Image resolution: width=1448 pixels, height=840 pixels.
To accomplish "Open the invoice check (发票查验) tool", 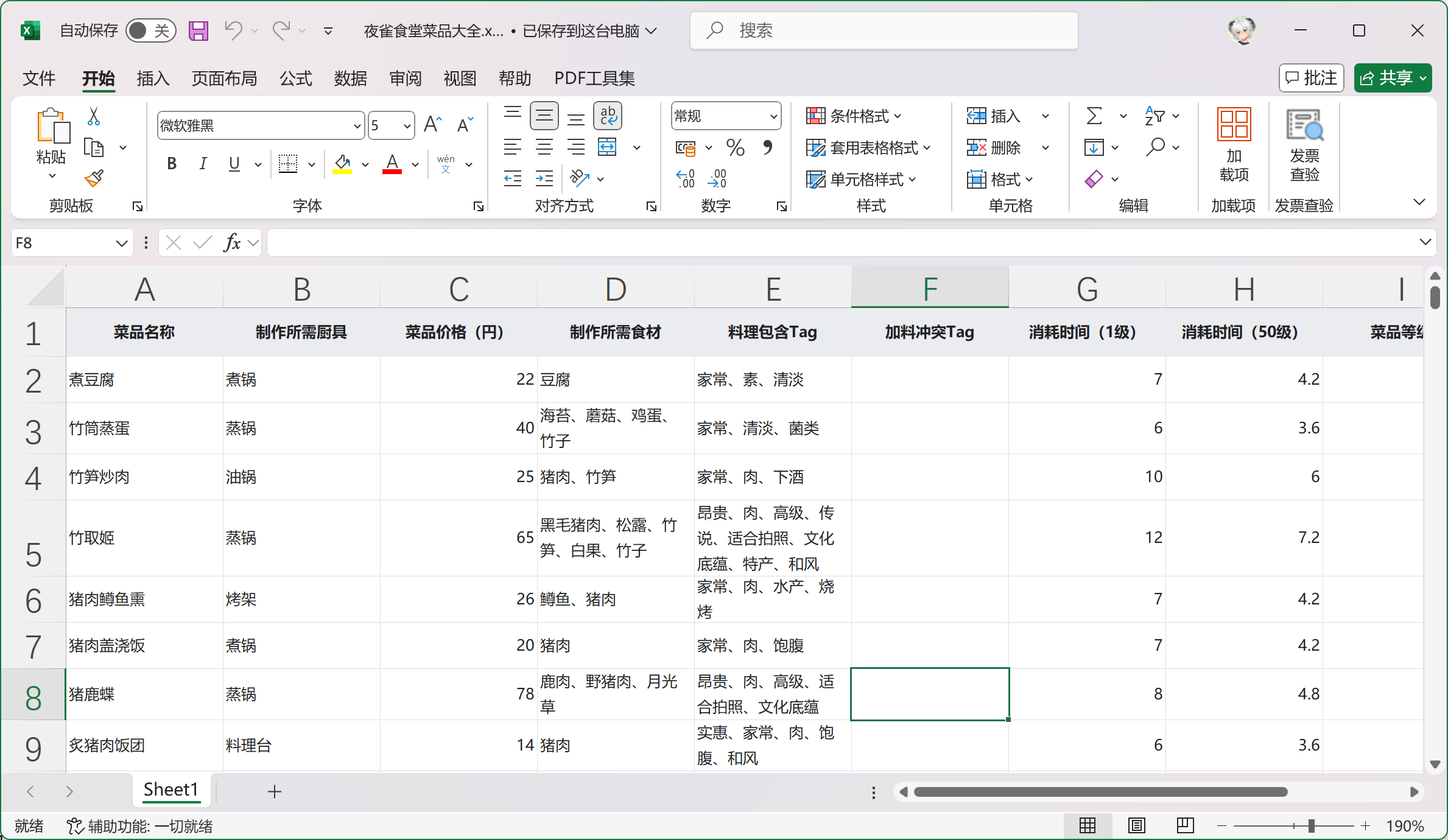I will [1304, 145].
